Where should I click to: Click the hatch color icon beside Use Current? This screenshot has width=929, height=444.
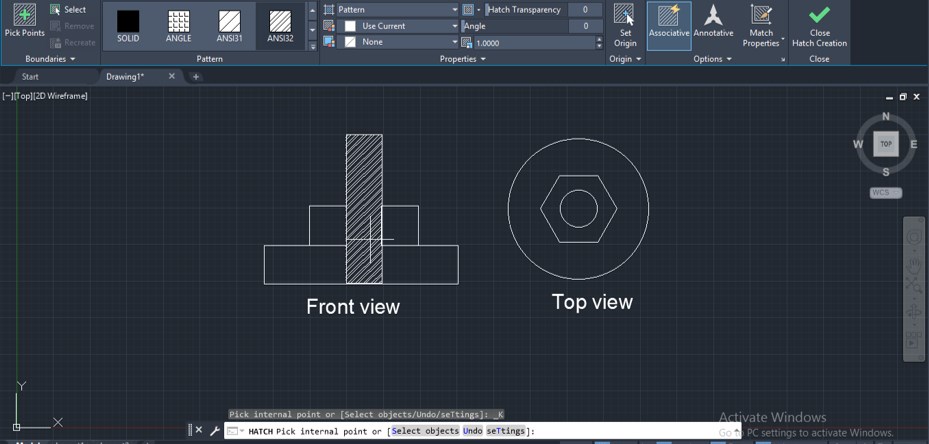click(329, 25)
